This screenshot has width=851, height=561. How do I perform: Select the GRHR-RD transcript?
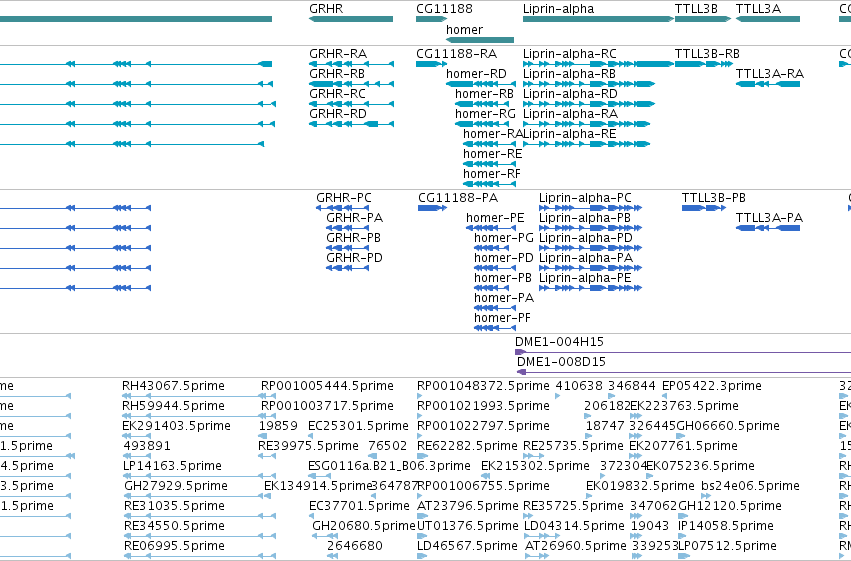point(351,124)
